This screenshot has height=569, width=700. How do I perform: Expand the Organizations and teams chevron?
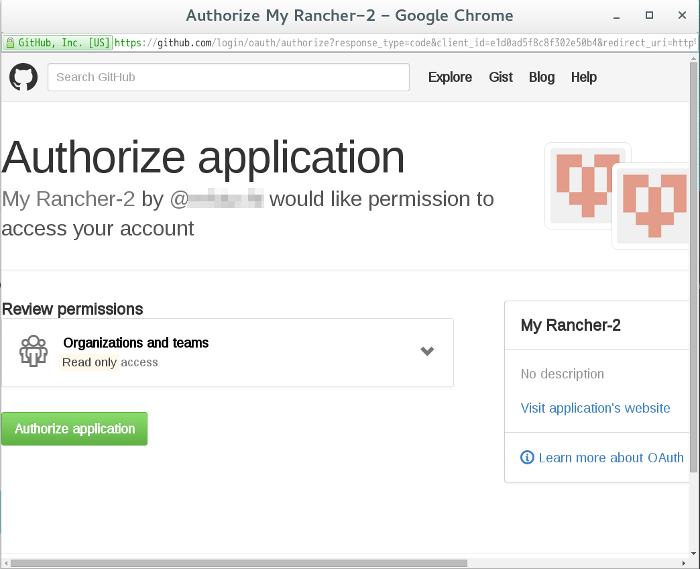(x=427, y=351)
